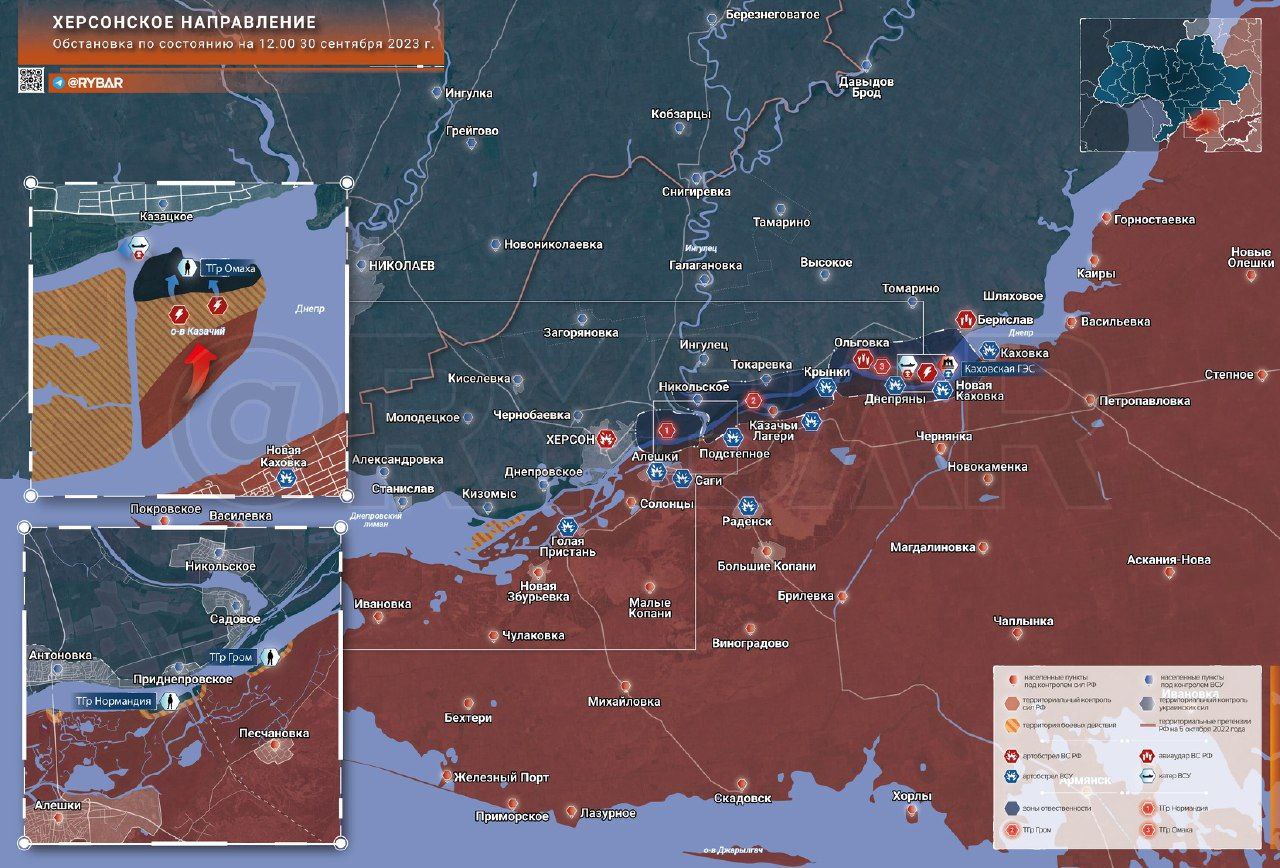This screenshot has height=868, width=1280.
Task: Click the катер ВСУ legend icon
Action: pos(1150,776)
